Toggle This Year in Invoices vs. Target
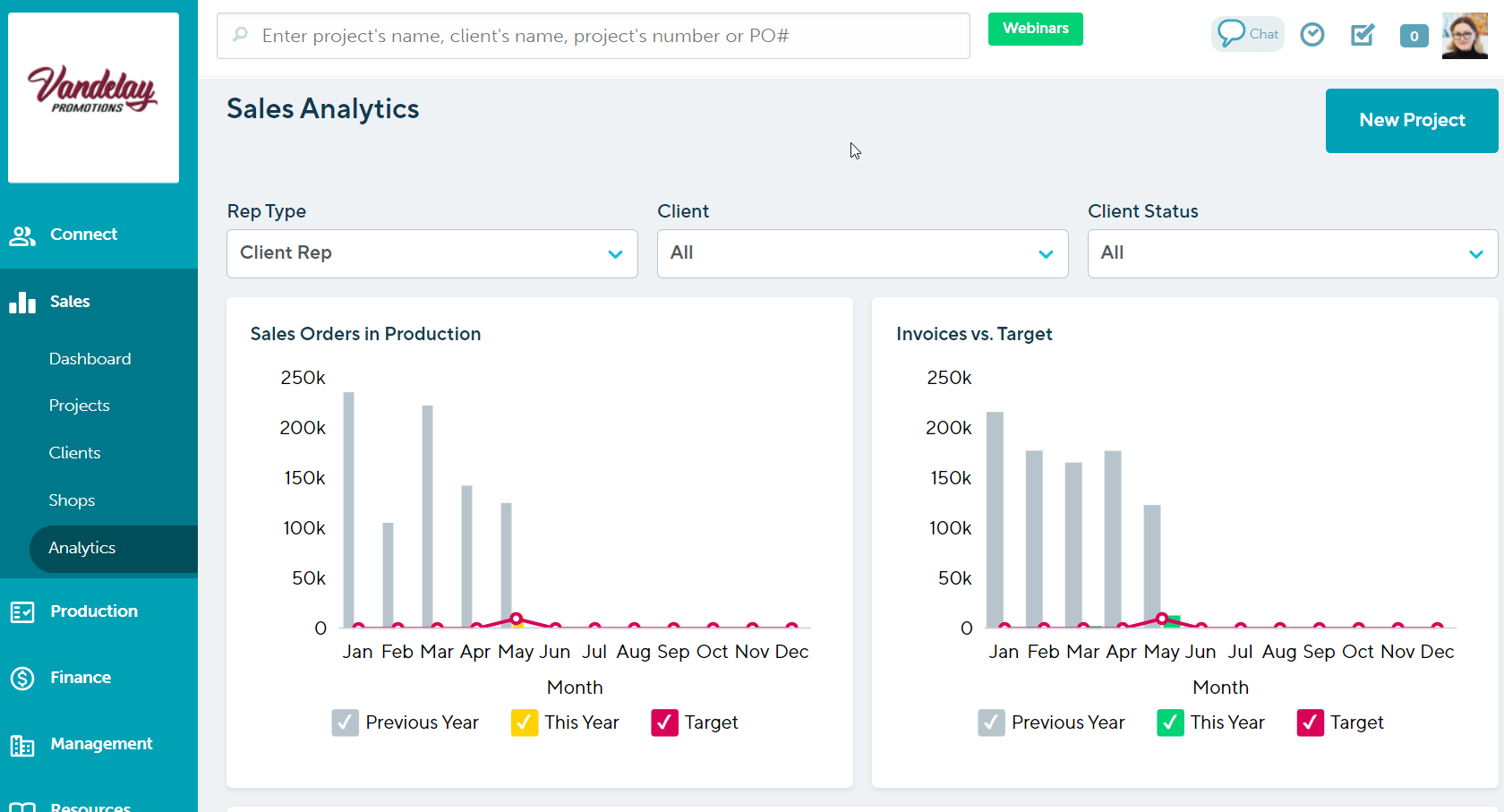This screenshot has height=812, width=1504. pyautogui.click(x=1170, y=722)
